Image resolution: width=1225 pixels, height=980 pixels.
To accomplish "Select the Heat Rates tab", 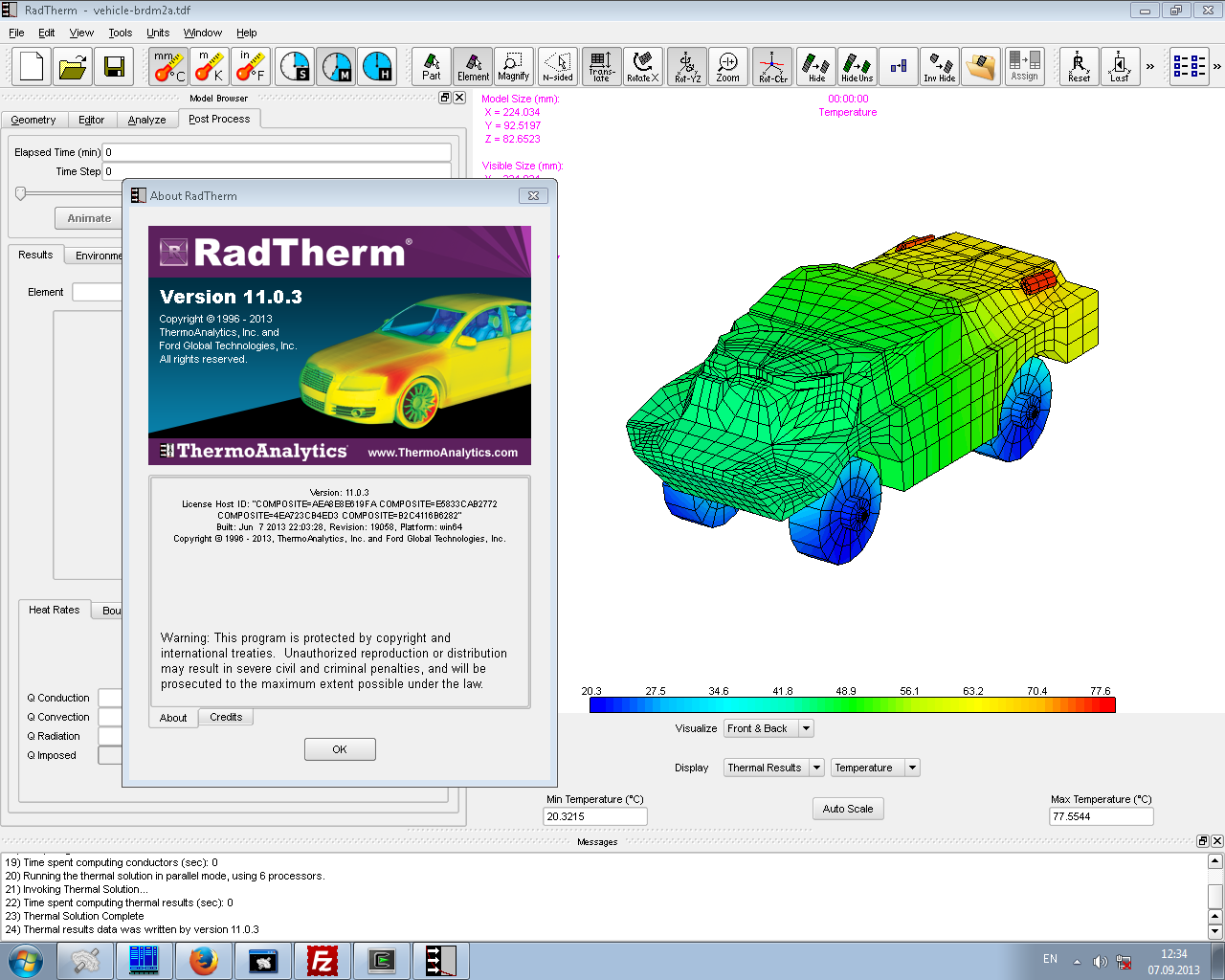I will tap(55, 610).
